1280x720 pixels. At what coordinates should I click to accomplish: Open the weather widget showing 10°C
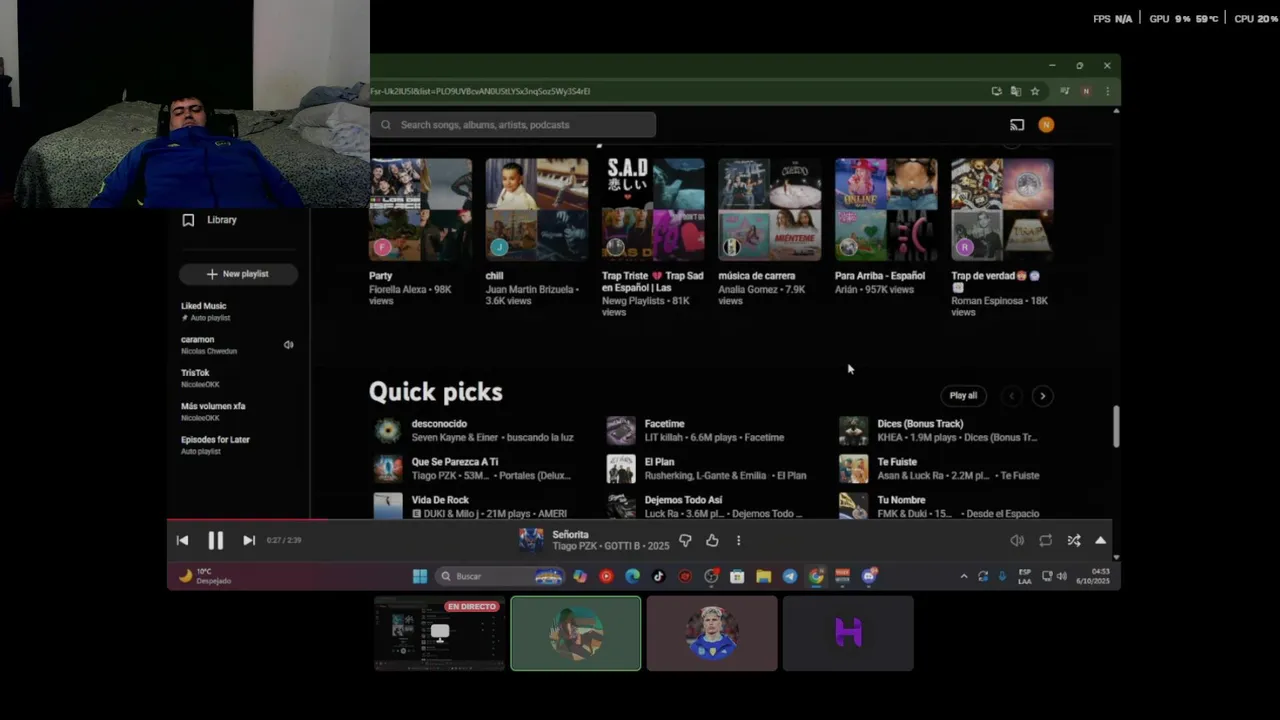point(205,576)
